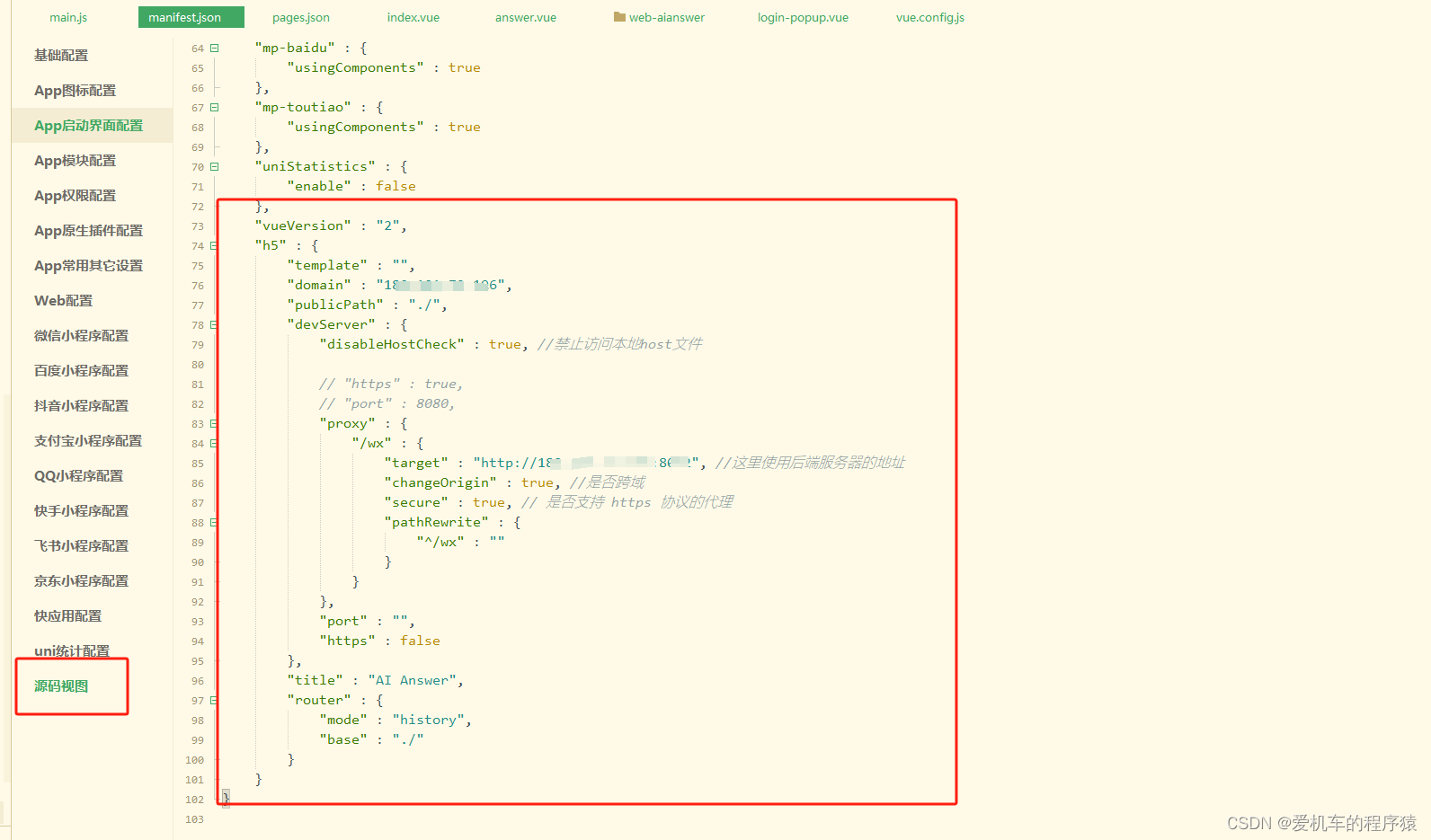
Task: Collapse the router block at line 97
Action: [x=214, y=700]
